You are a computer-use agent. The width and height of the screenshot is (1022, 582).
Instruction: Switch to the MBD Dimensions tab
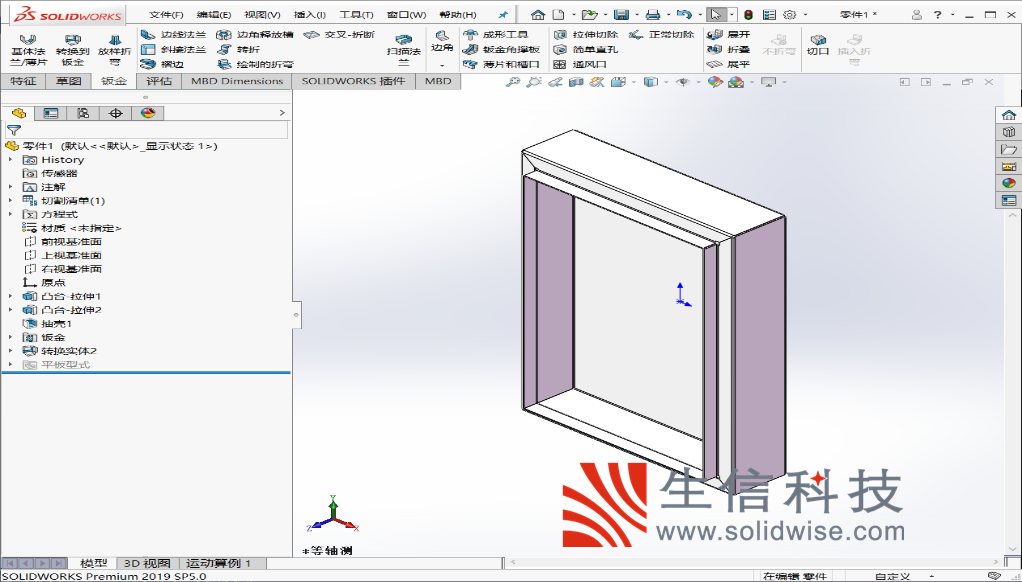click(x=237, y=81)
